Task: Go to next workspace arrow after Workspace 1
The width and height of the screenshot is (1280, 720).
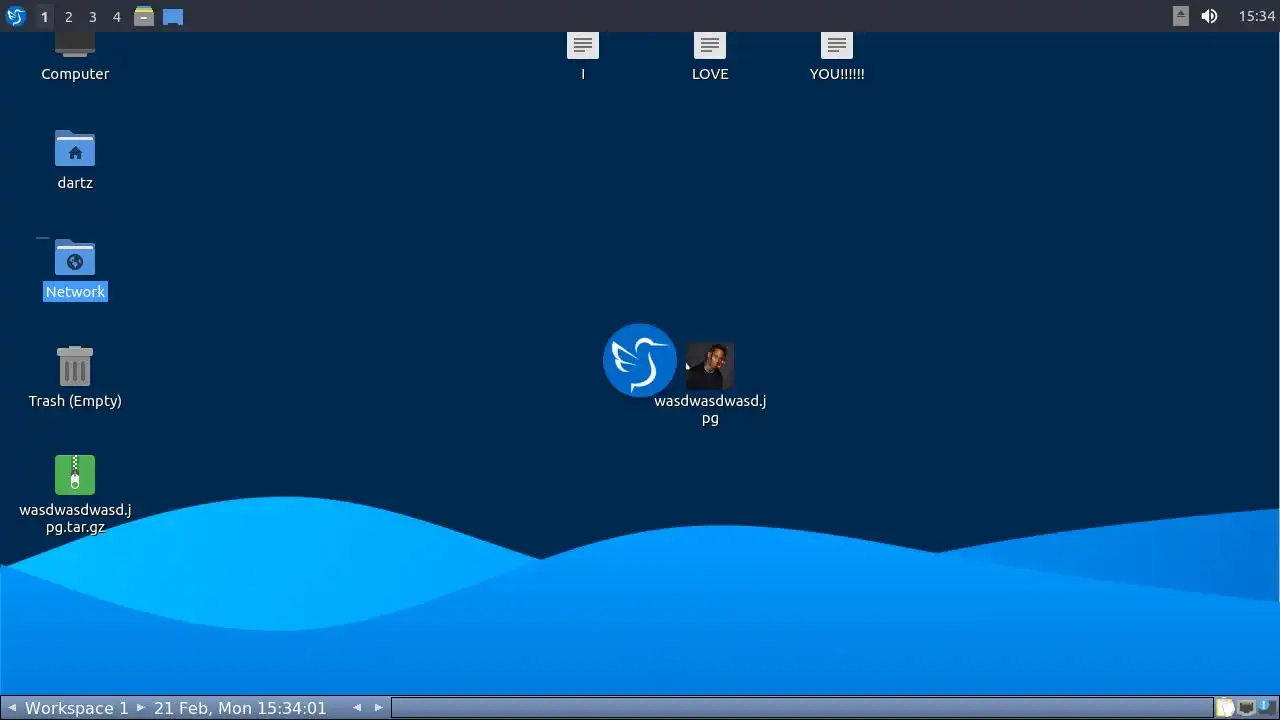Action: pyautogui.click(x=140, y=708)
